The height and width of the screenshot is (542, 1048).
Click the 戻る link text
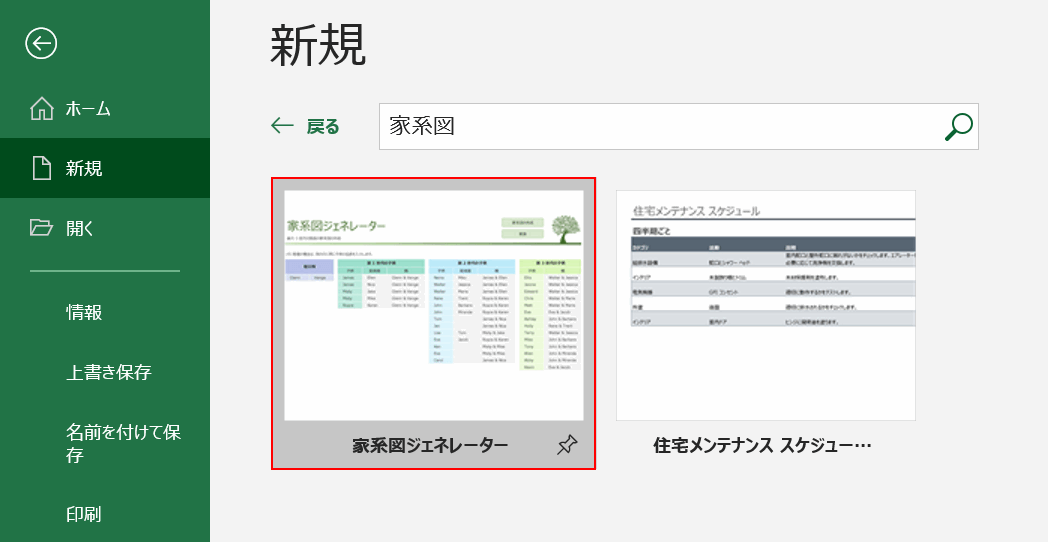[323, 126]
